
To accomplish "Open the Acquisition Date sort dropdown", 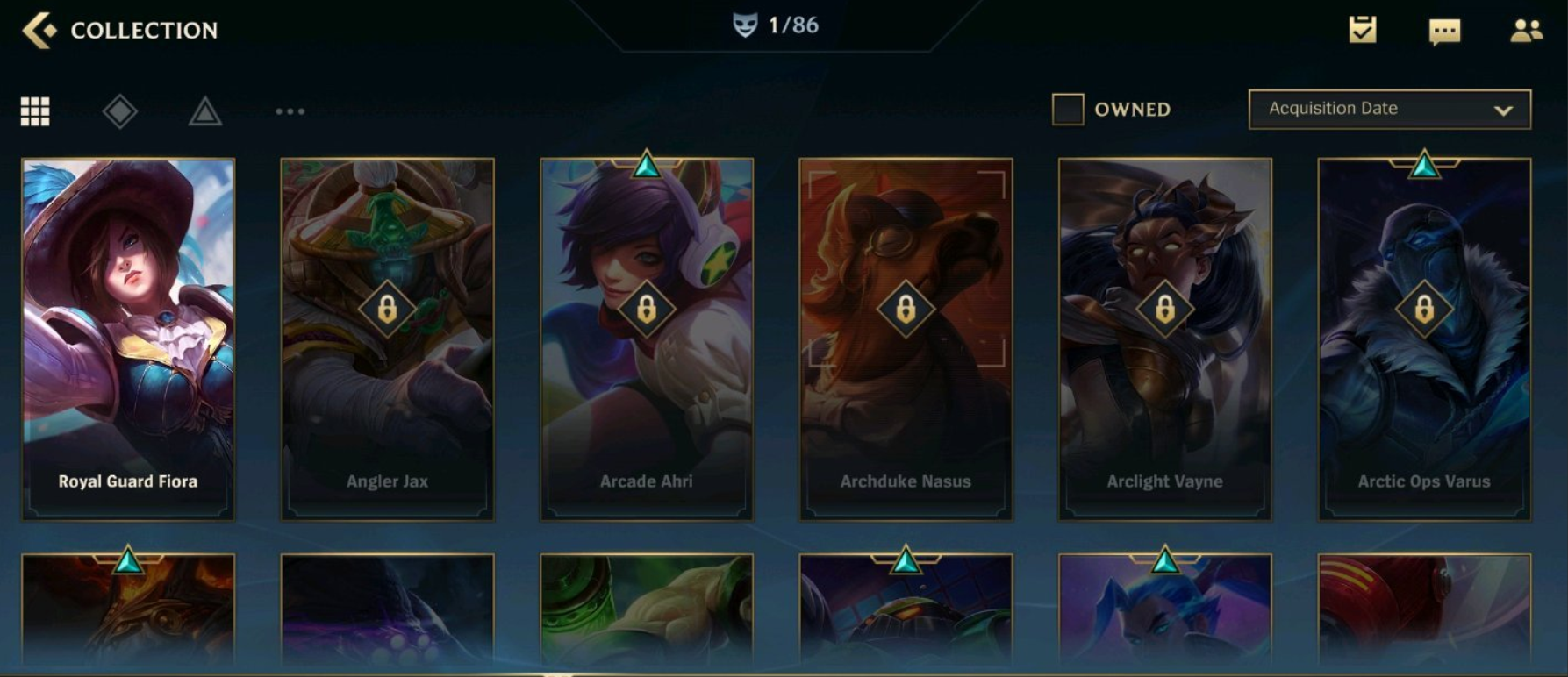I will (x=1390, y=109).
